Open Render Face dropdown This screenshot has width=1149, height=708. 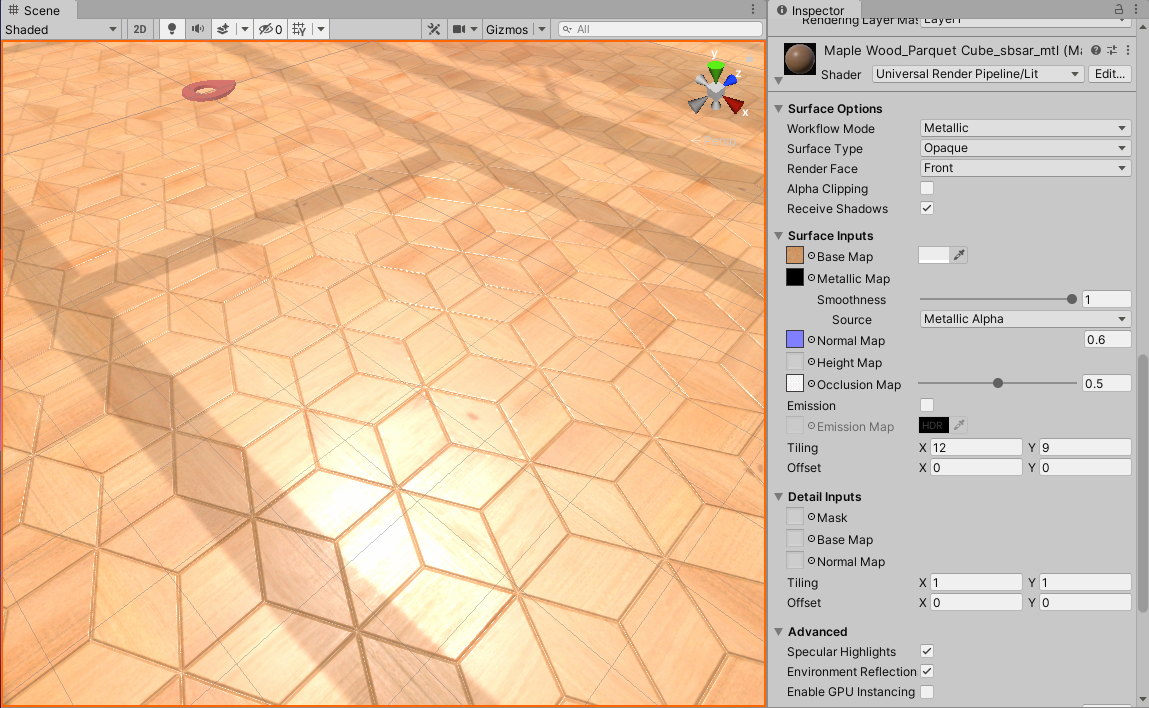pos(1025,168)
